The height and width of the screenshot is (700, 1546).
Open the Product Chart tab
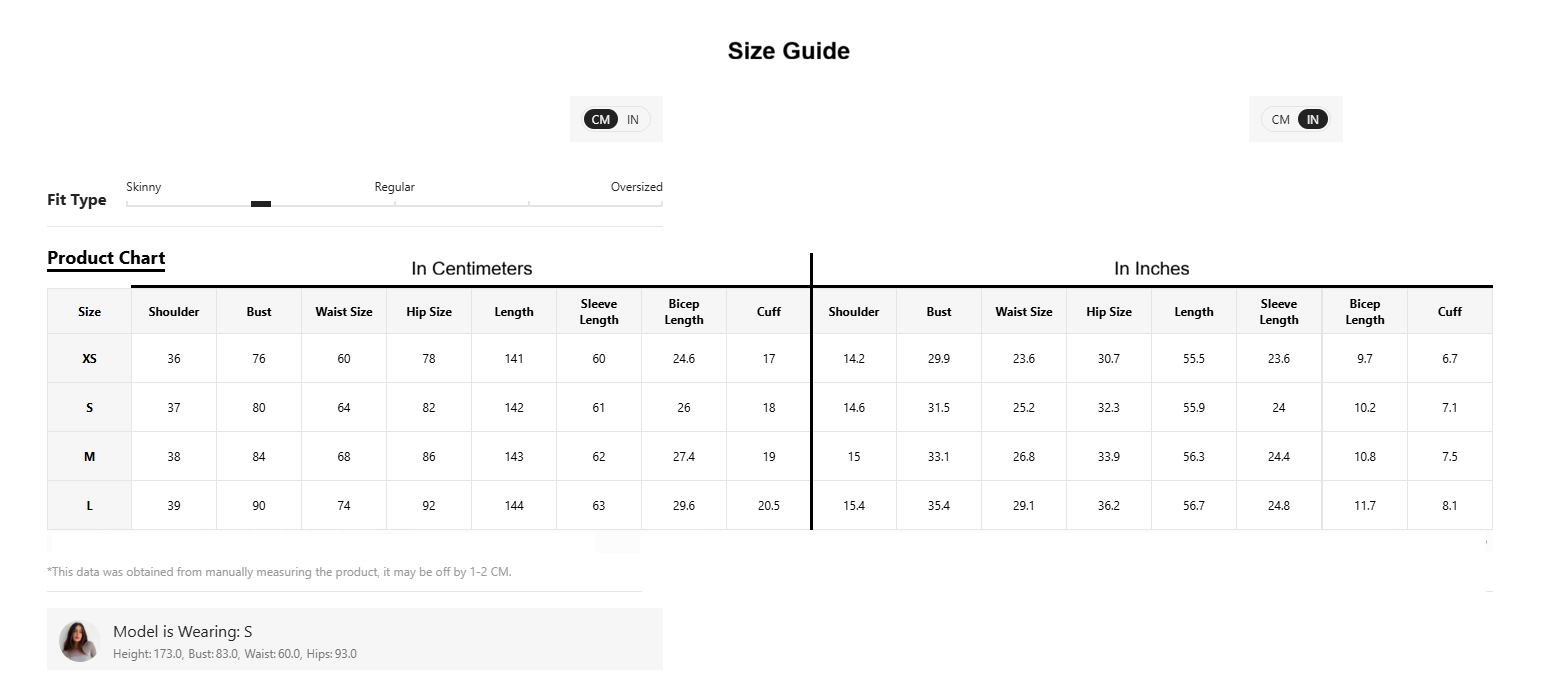coord(106,258)
